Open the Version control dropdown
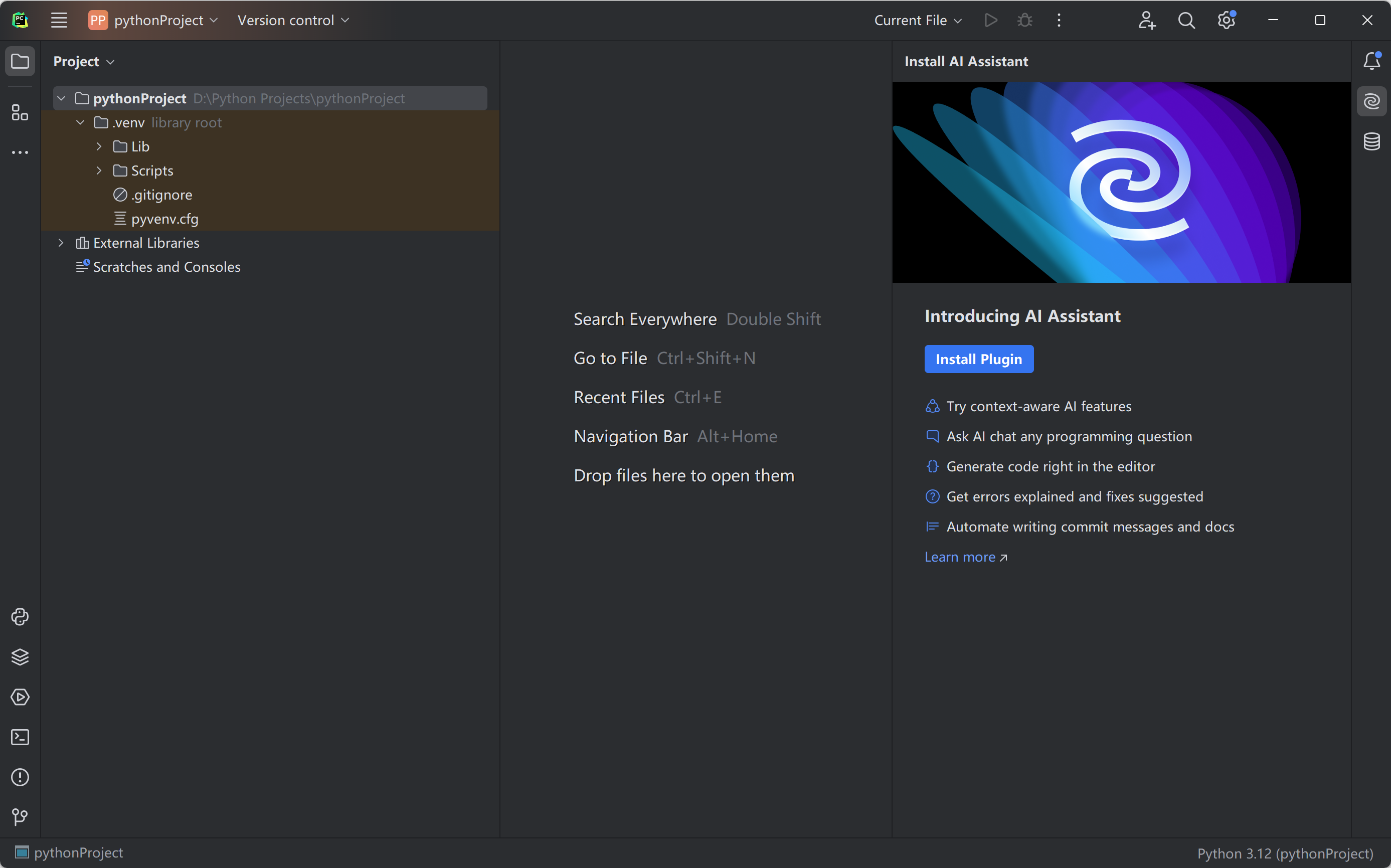The image size is (1391, 868). (293, 20)
